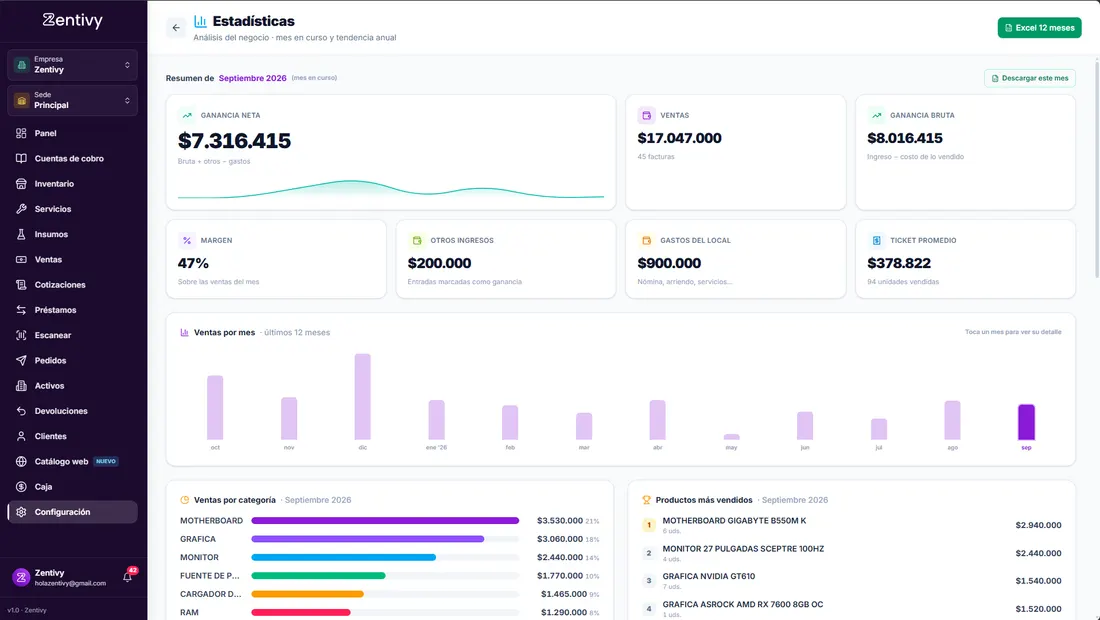Image resolution: width=1100 pixels, height=620 pixels.
Task: Open the Cotizaciones menu item
Action: pyautogui.click(x=72, y=285)
